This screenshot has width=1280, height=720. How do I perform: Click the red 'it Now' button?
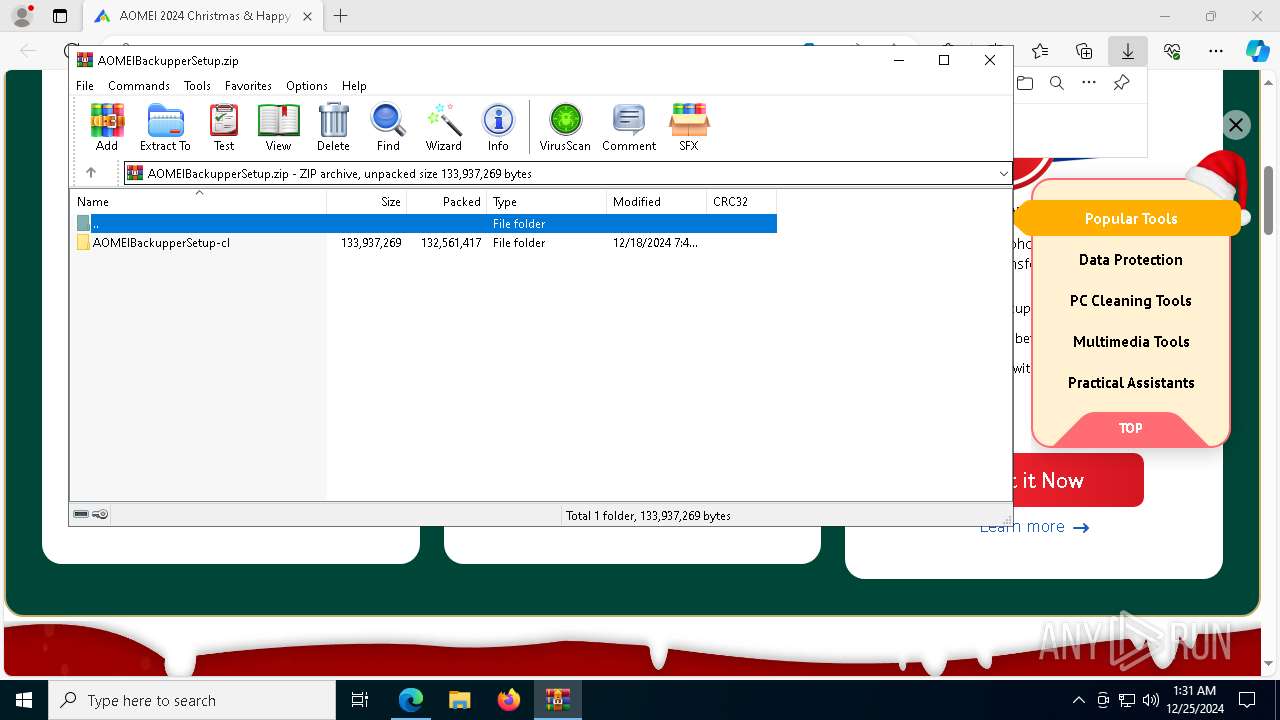tap(1078, 480)
